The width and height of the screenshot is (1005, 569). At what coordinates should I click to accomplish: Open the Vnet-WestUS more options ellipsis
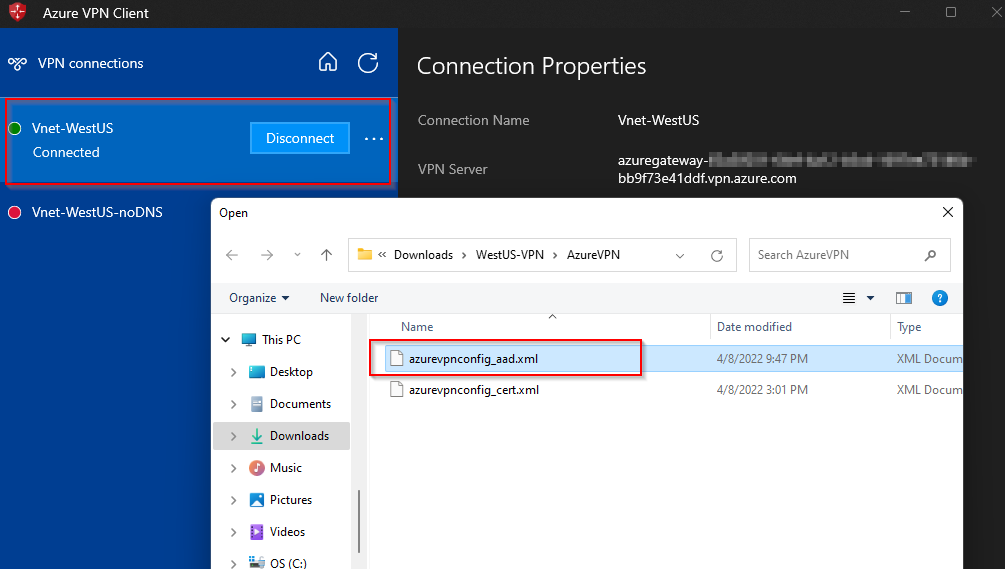tap(374, 138)
